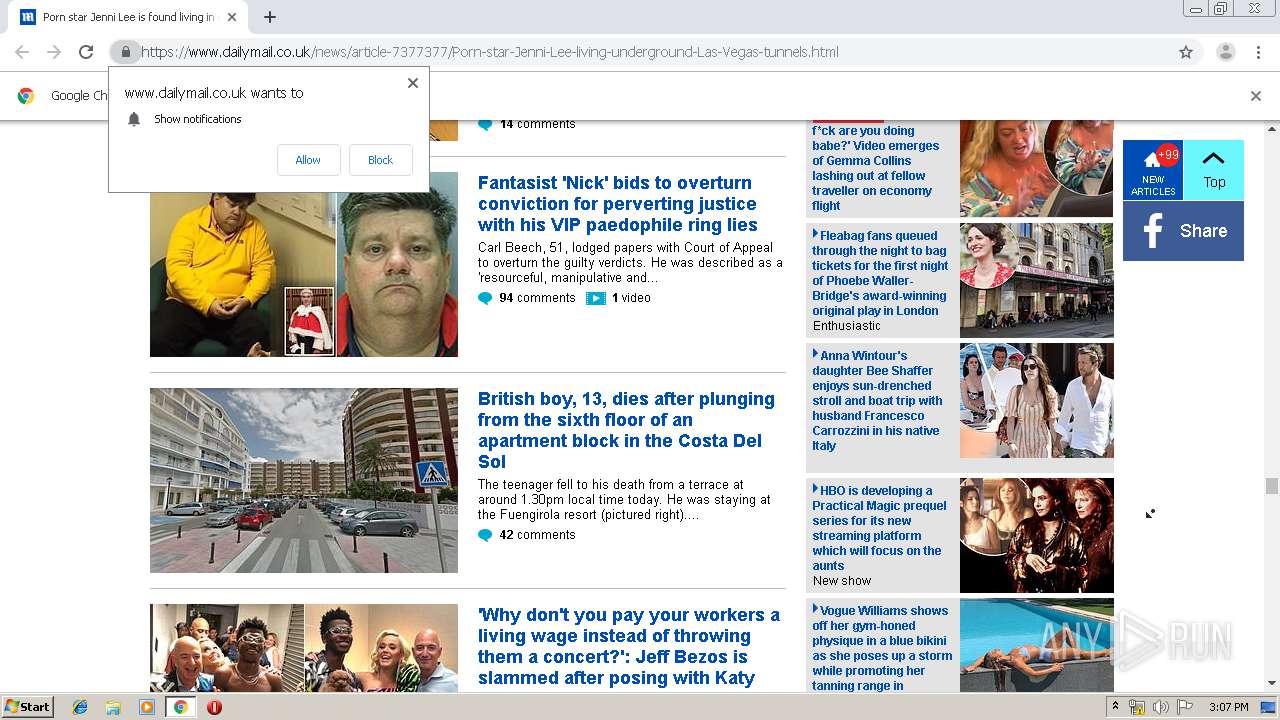
Task: Close the Jenni Lee article tab
Action: (232, 17)
